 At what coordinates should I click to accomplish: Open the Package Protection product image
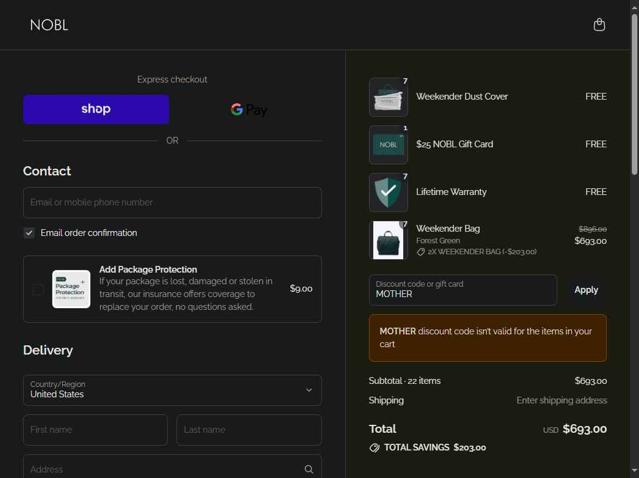pos(71,289)
